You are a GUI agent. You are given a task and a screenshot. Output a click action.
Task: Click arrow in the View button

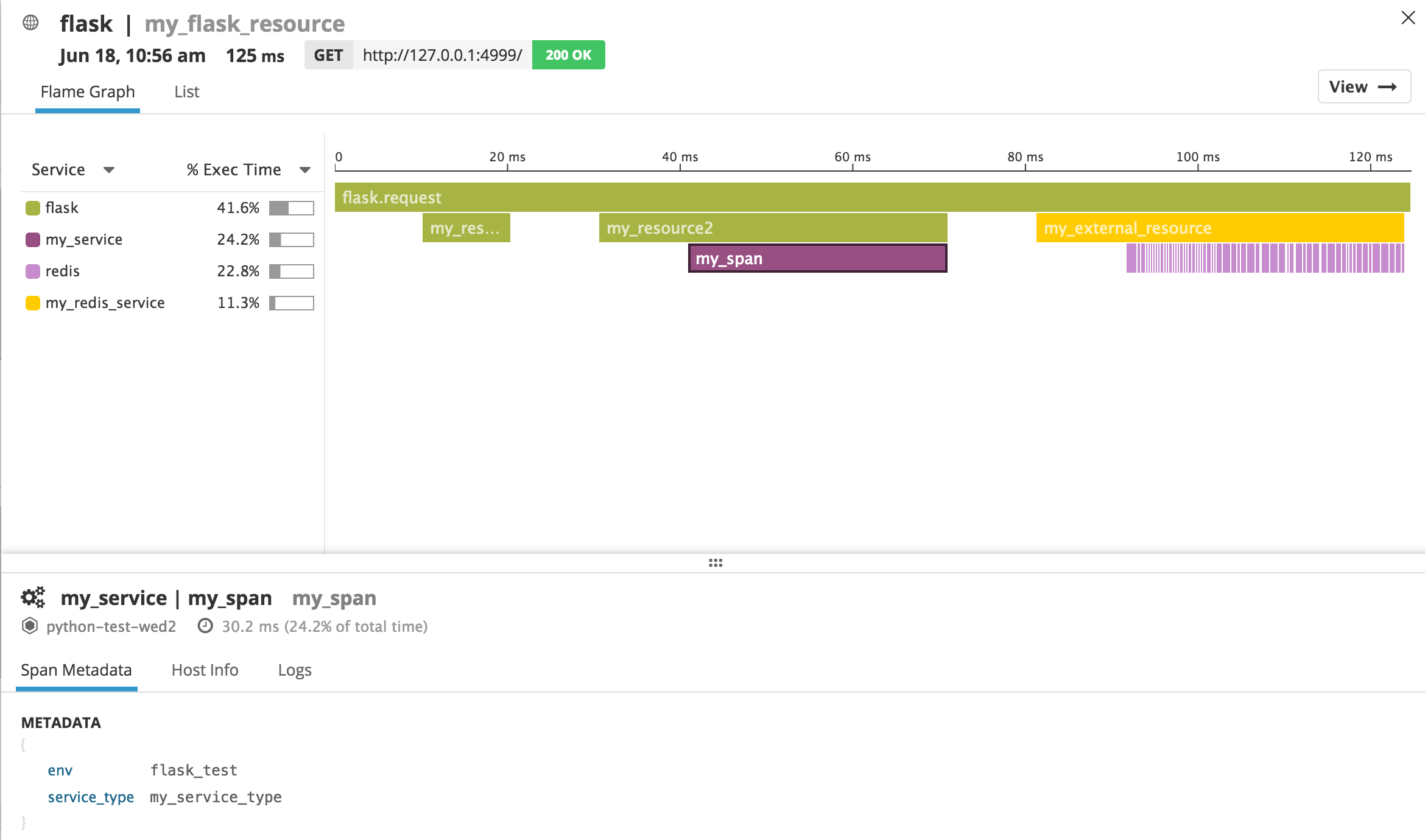click(1388, 87)
